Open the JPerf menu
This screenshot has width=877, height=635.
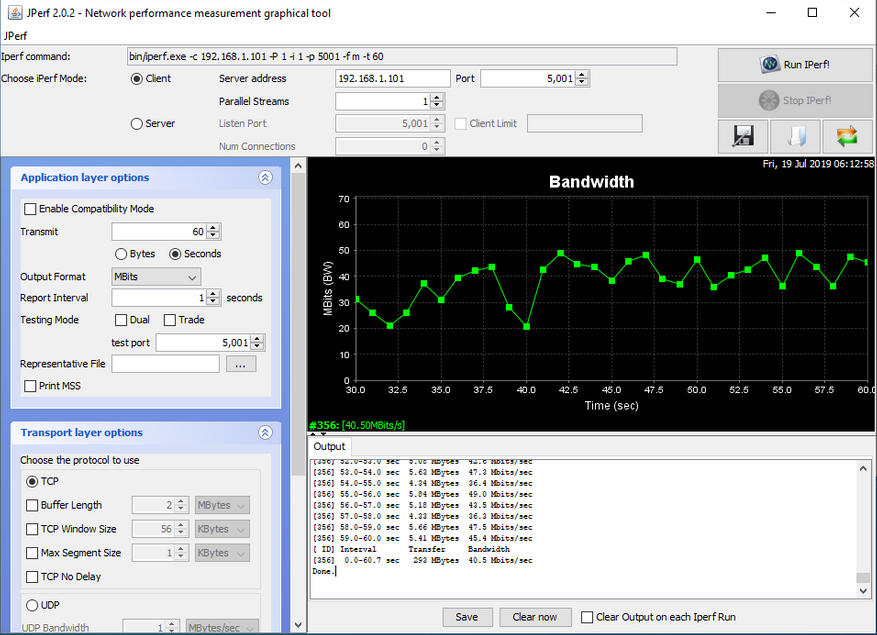(x=16, y=35)
